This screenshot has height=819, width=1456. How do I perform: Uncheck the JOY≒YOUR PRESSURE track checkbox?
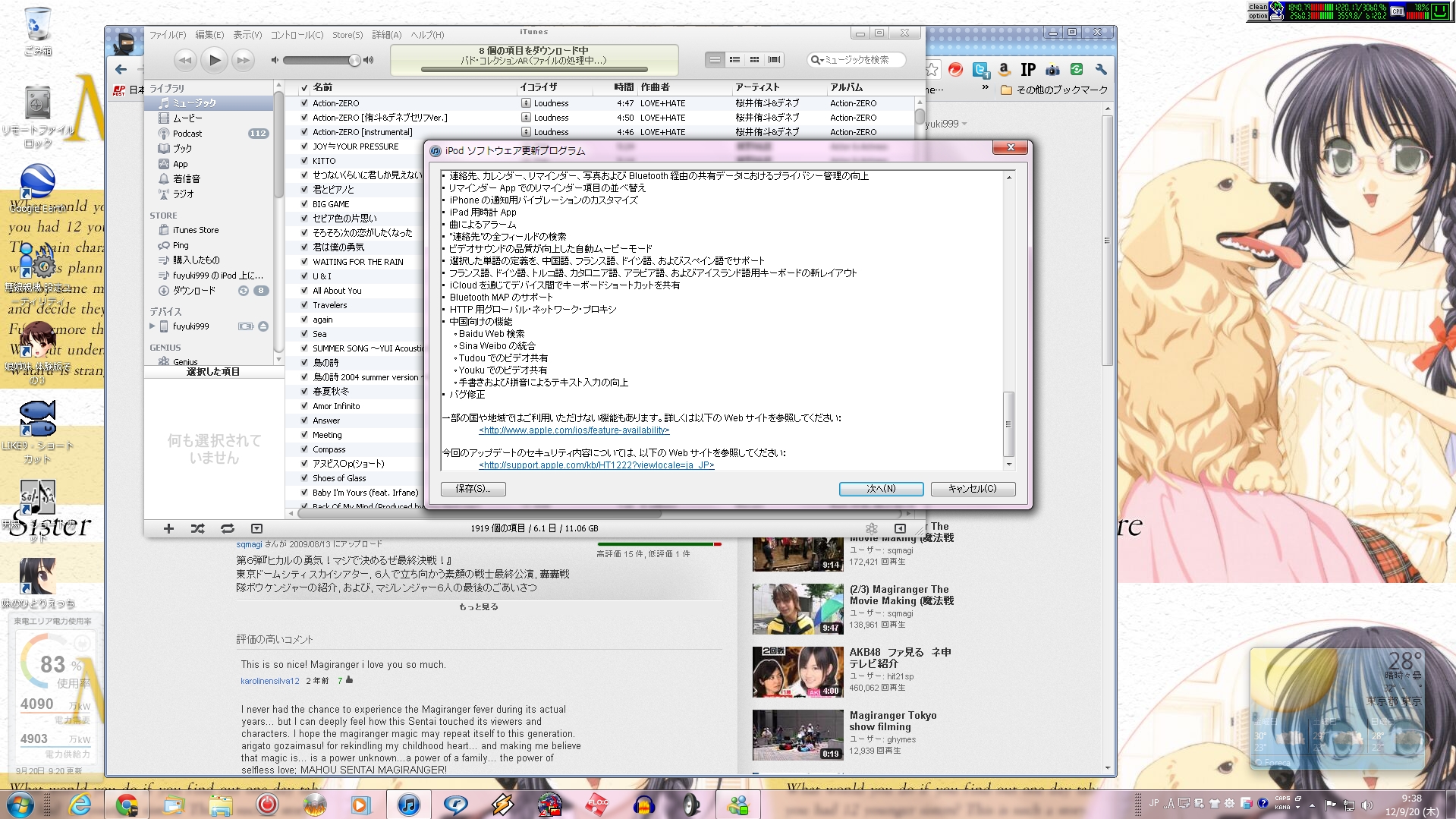tap(304, 146)
